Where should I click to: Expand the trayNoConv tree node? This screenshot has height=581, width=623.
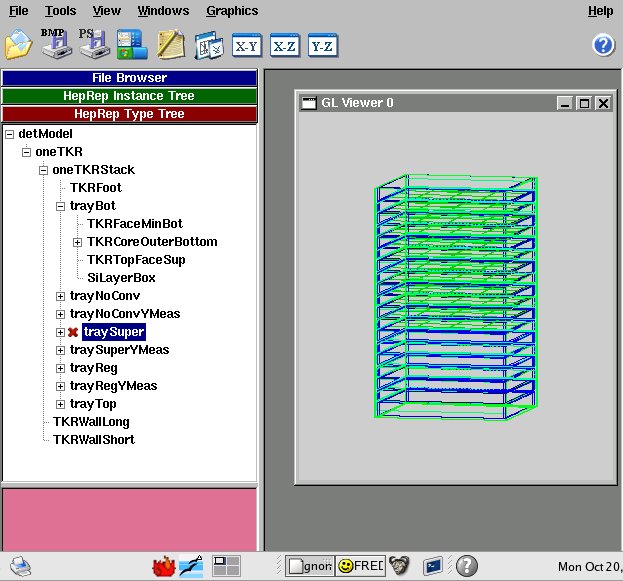point(60,296)
